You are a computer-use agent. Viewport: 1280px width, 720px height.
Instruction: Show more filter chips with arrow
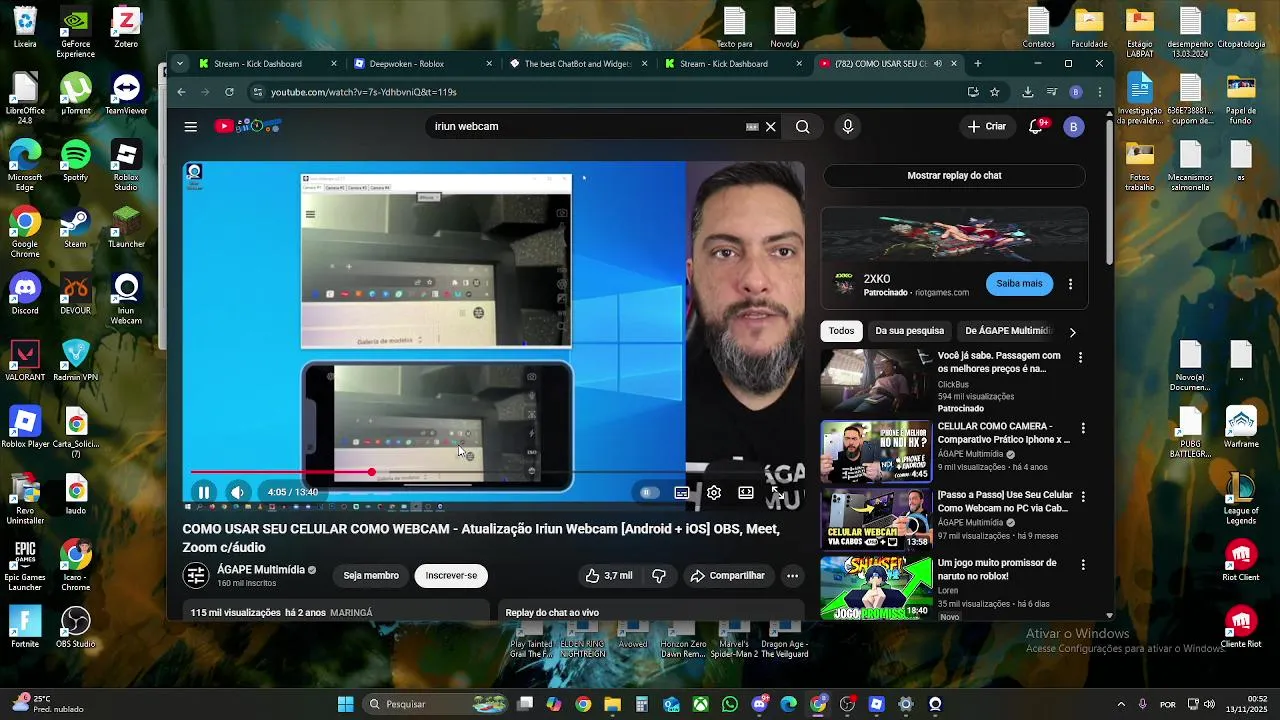[x=1072, y=332]
